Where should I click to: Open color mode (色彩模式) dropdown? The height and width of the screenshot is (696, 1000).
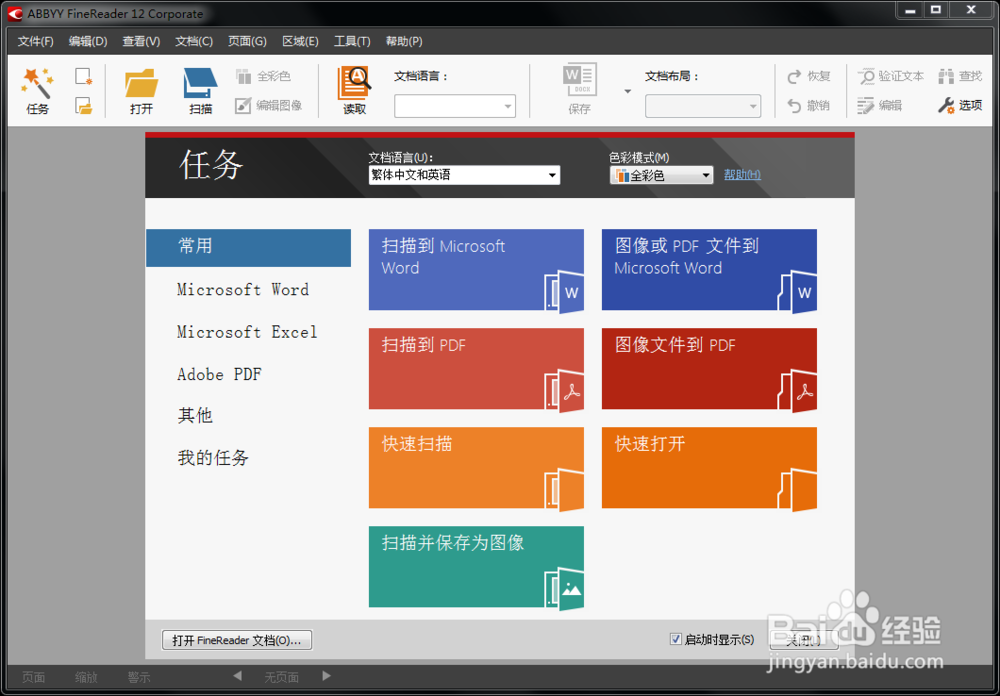click(661, 175)
